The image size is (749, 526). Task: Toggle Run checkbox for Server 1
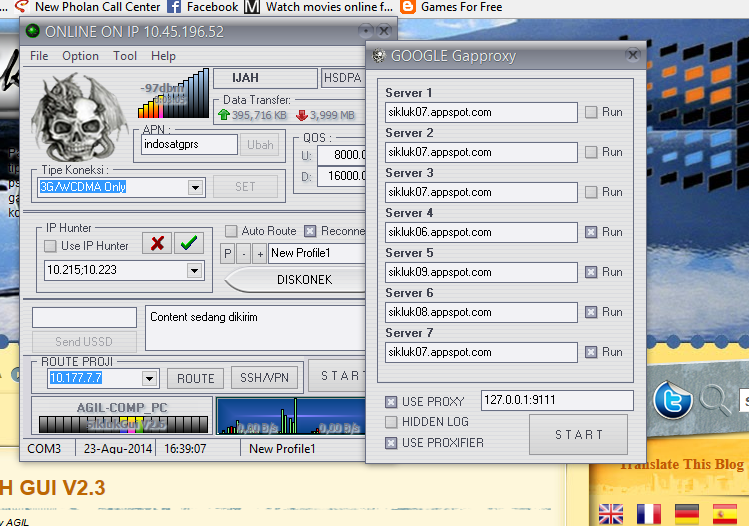click(x=591, y=112)
